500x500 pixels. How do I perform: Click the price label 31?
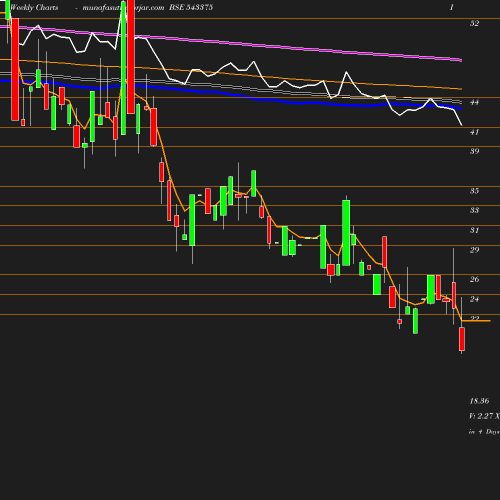[474, 230]
